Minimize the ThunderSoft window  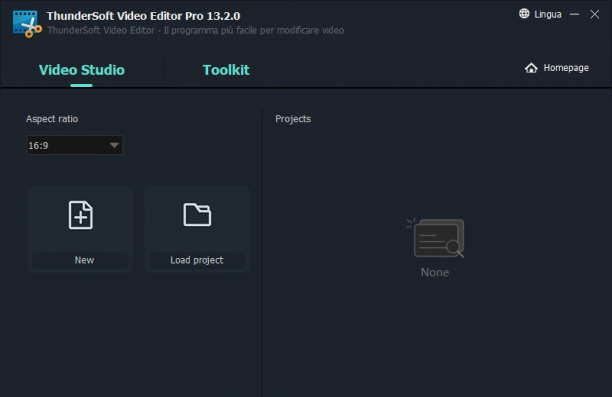coord(574,14)
